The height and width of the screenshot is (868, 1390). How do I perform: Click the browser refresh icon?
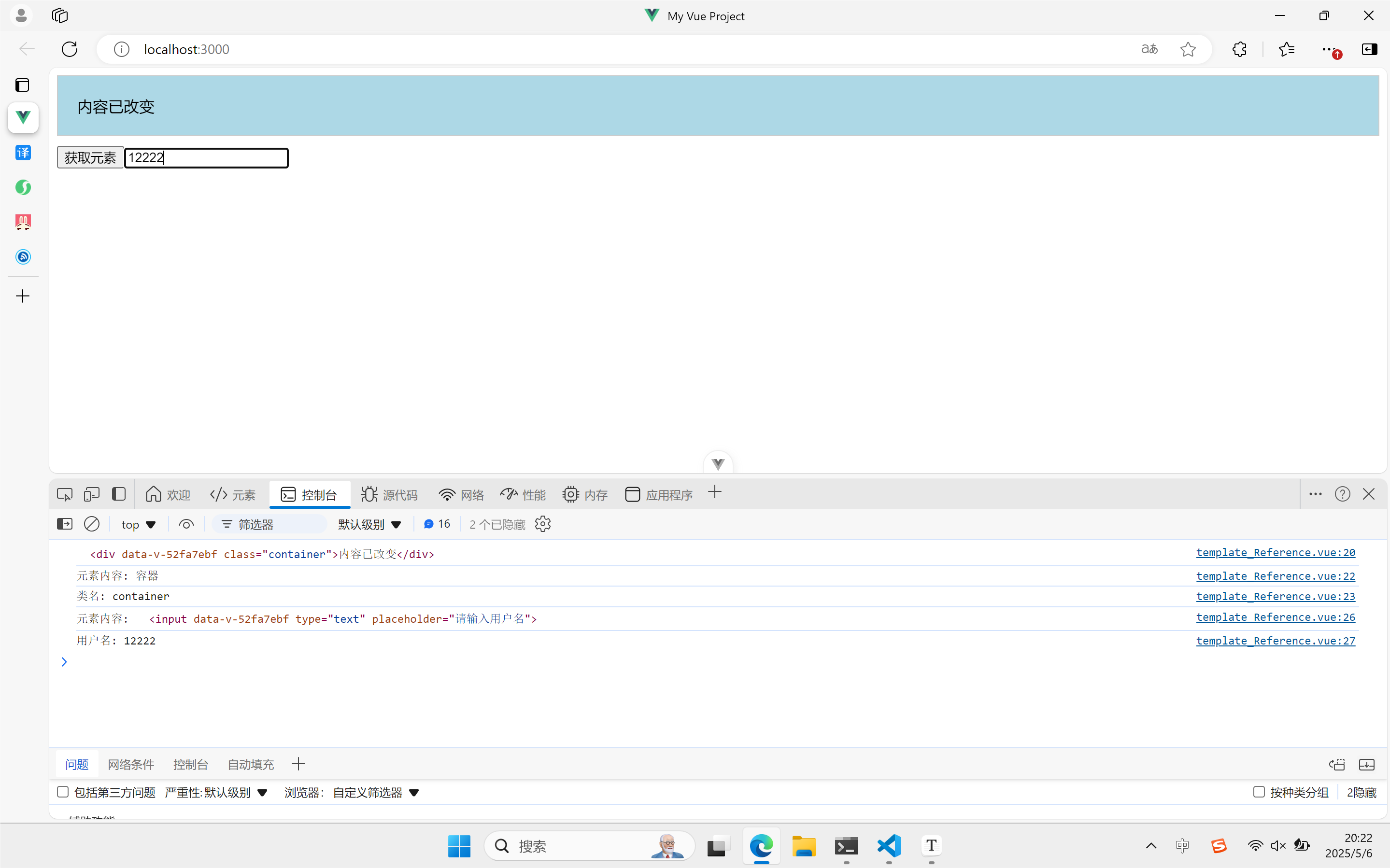point(70,49)
